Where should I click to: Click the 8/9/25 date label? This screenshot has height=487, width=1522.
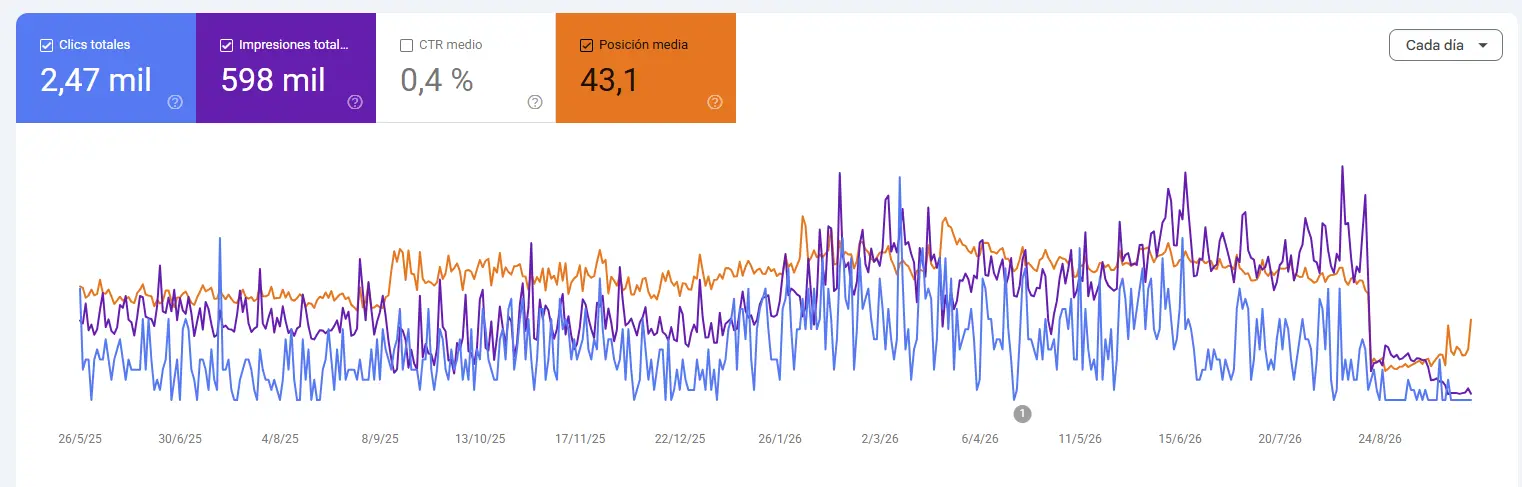(x=380, y=439)
